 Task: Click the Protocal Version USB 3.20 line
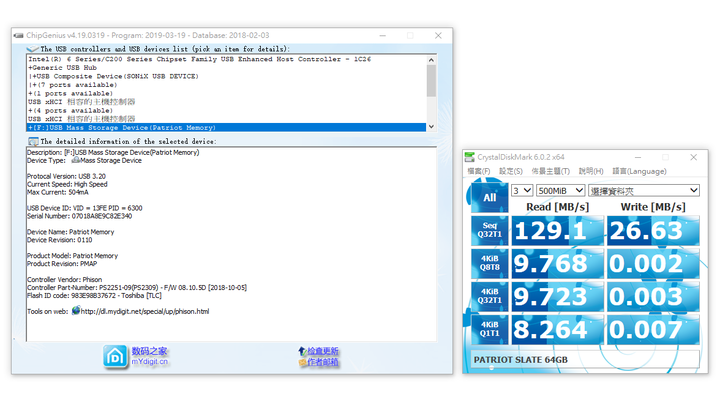pyautogui.click(x=66, y=176)
